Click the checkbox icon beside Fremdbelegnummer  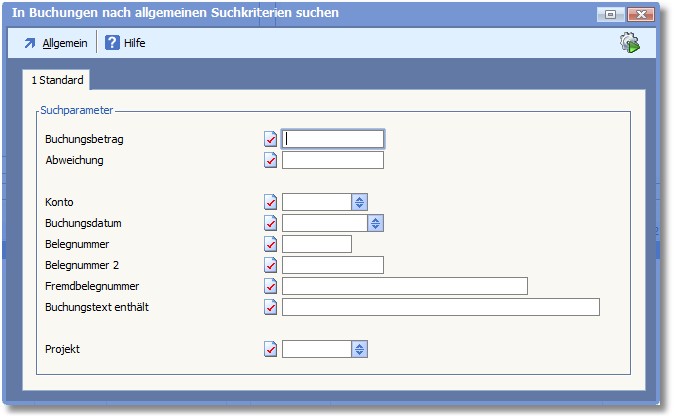coord(270,286)
